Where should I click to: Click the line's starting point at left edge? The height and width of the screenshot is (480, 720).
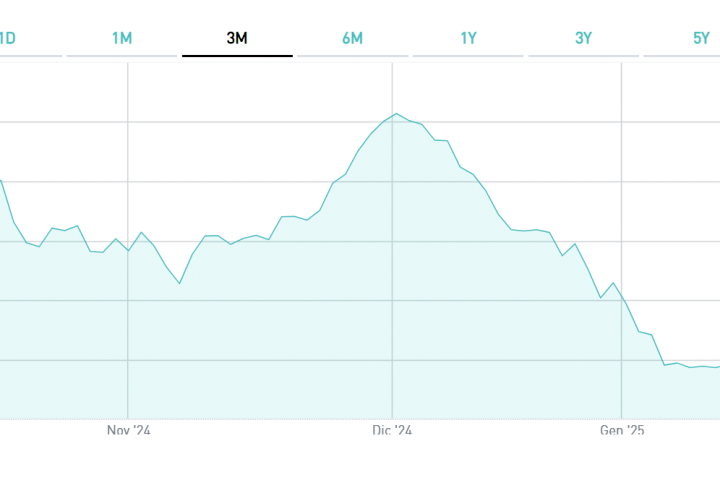pos(2,181)
